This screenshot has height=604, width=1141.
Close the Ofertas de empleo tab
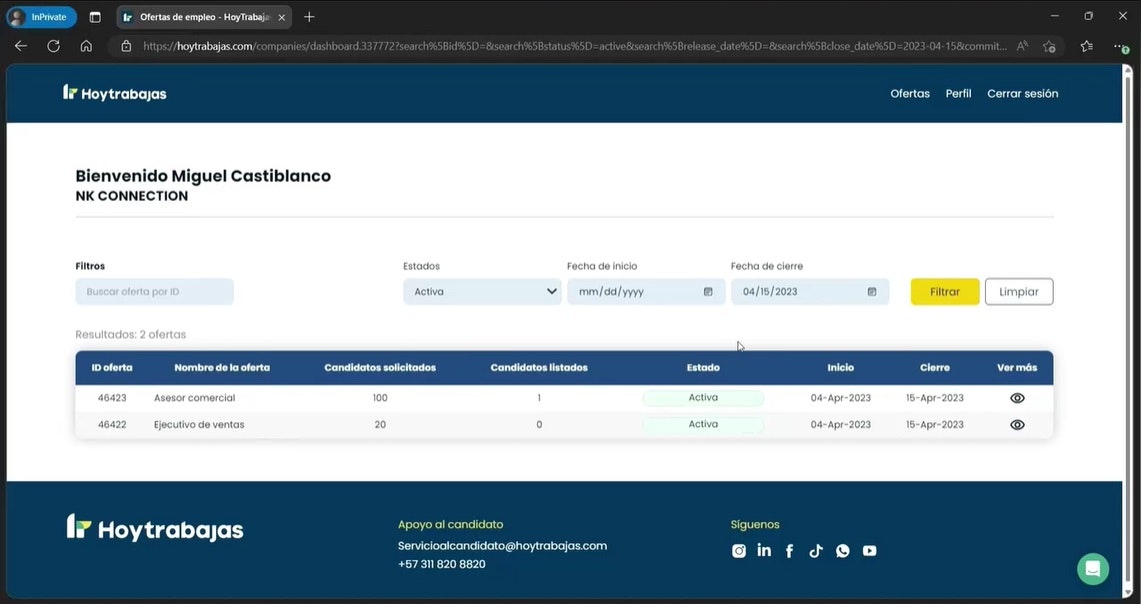[282, 17]
